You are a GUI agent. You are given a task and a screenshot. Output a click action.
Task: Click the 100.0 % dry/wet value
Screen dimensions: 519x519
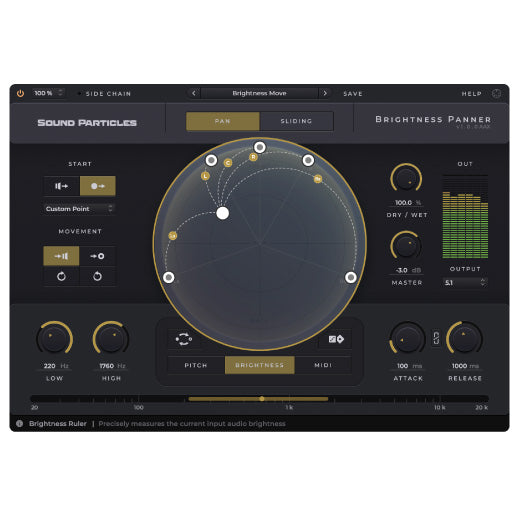tap(407, 203)
